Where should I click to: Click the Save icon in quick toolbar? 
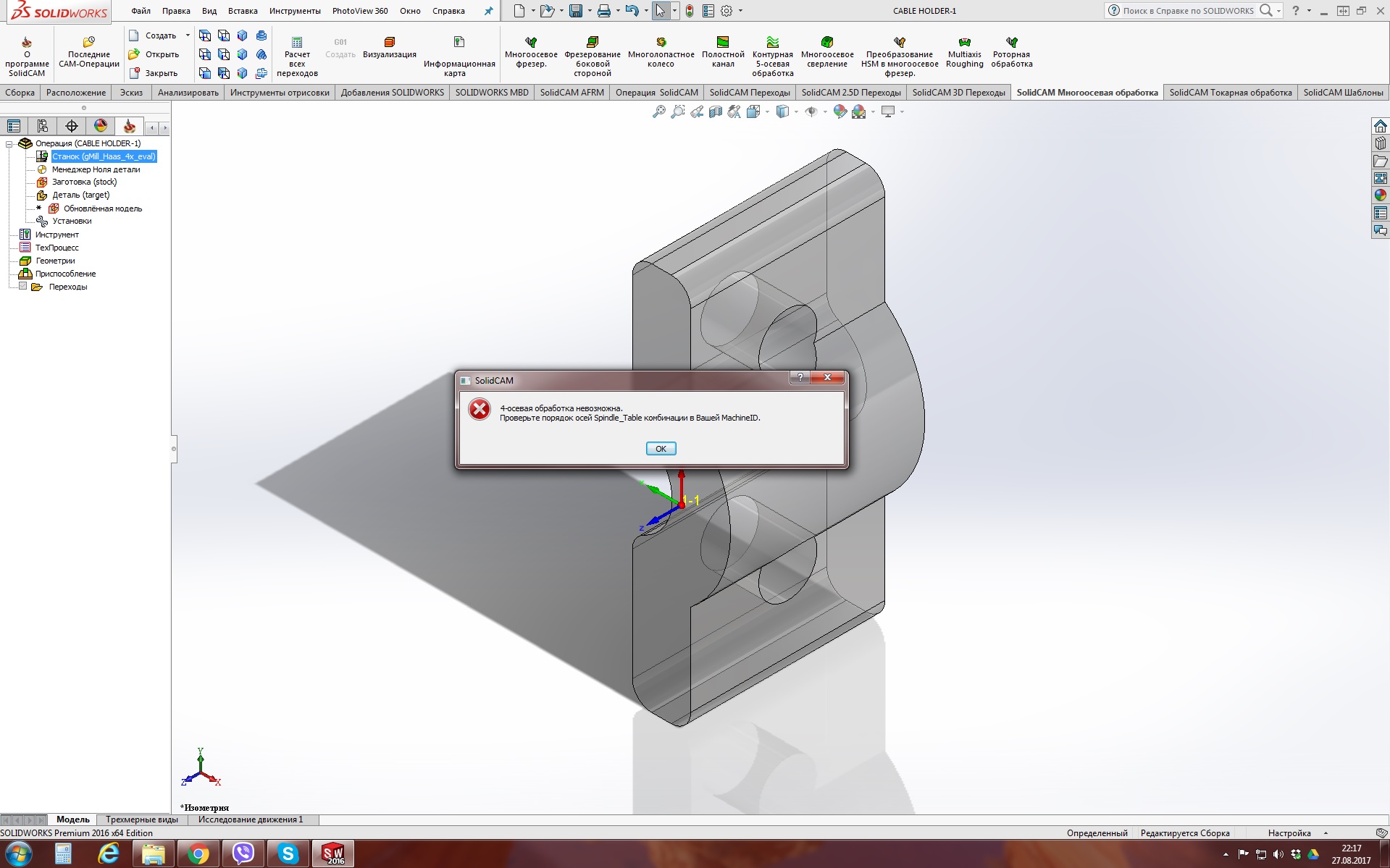pyautogui.click(x=576, y=11)
